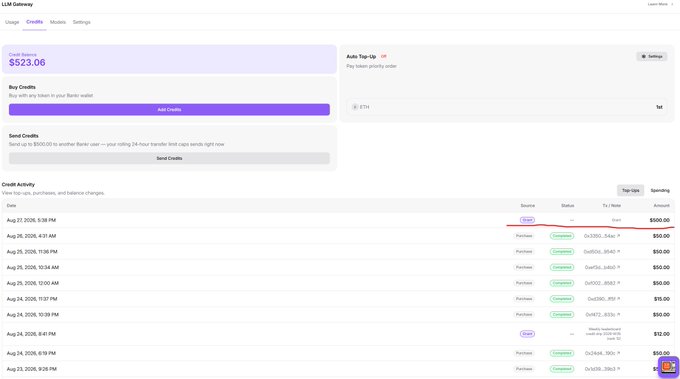The width and height of the screenshot is (680, 379).
Task: Open the floating chat widget icon
Action: coord(668,367)
